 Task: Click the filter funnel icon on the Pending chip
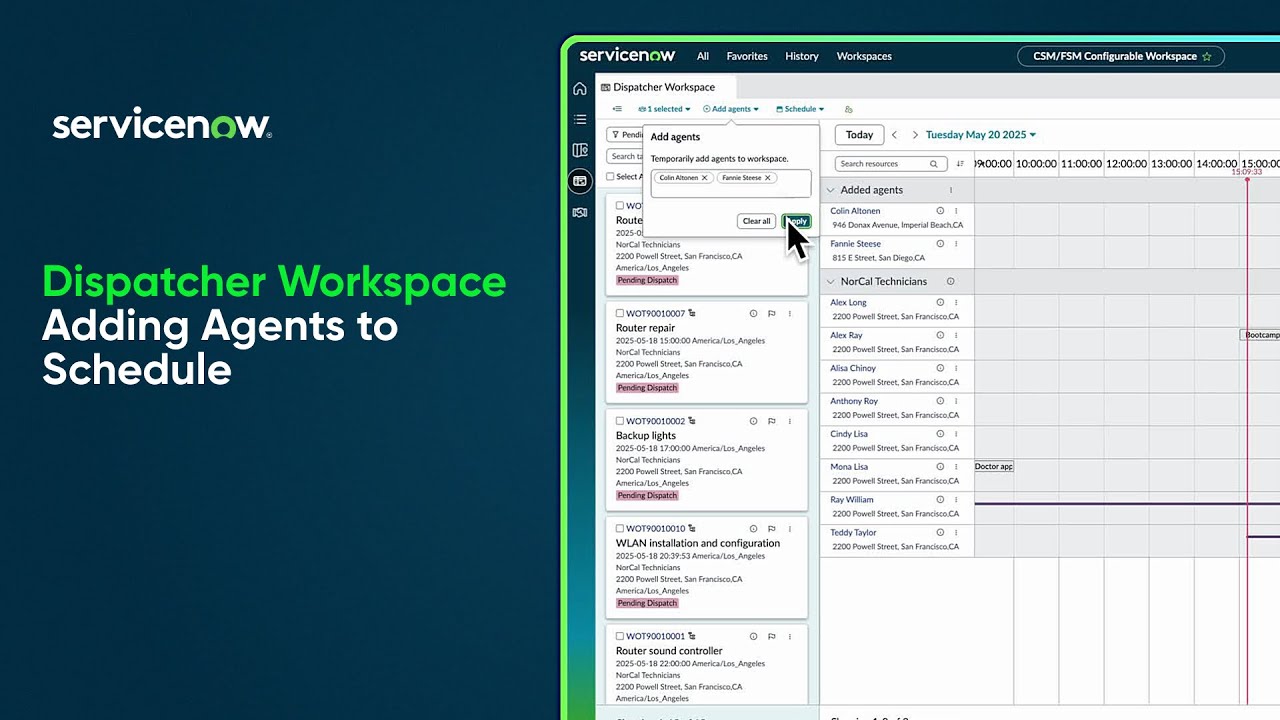[x=617, y=134]
